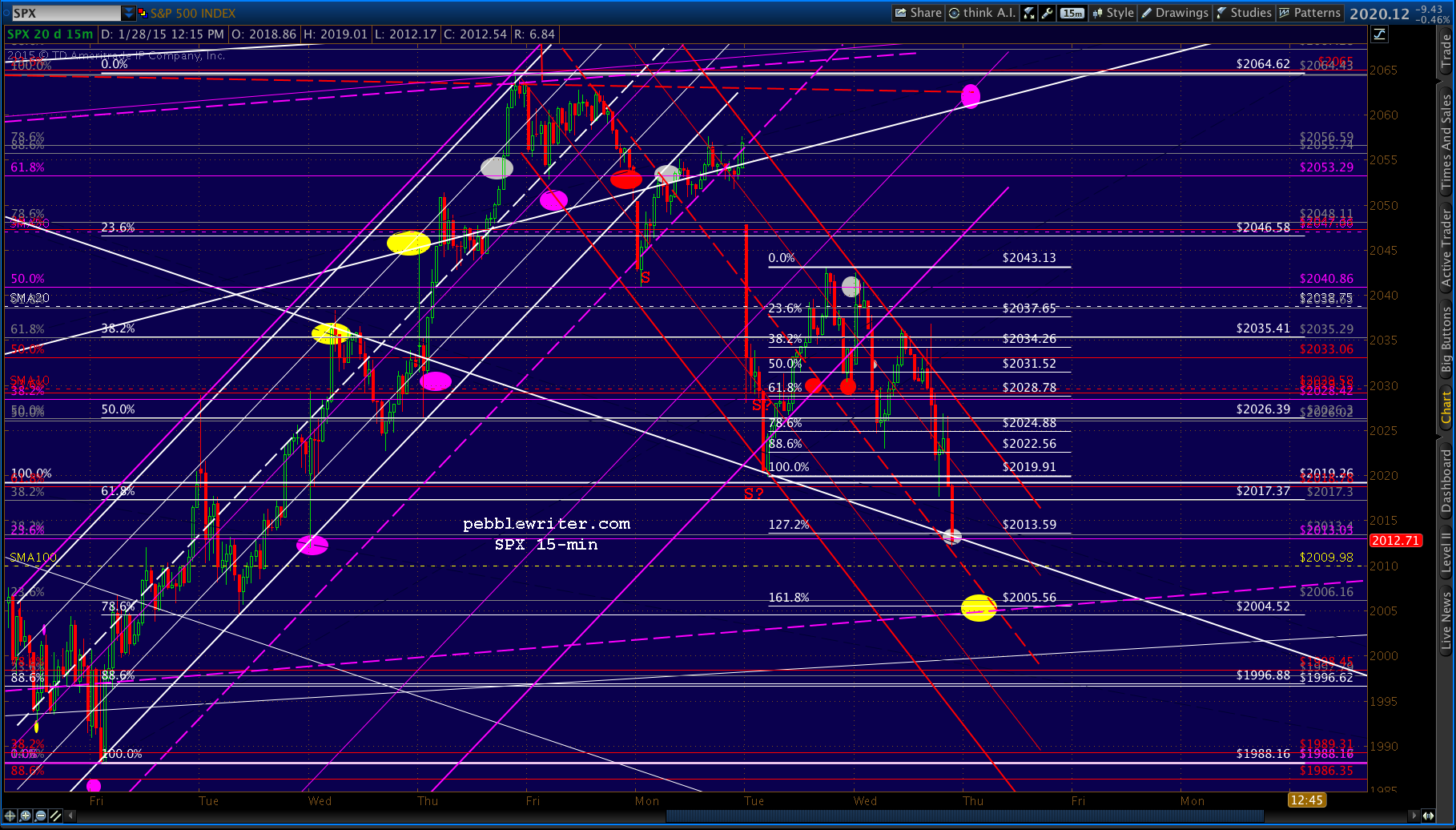1456x830 pixels.
Task: Click the $2009.98 yellow price label
Action: pos(1326,558)
